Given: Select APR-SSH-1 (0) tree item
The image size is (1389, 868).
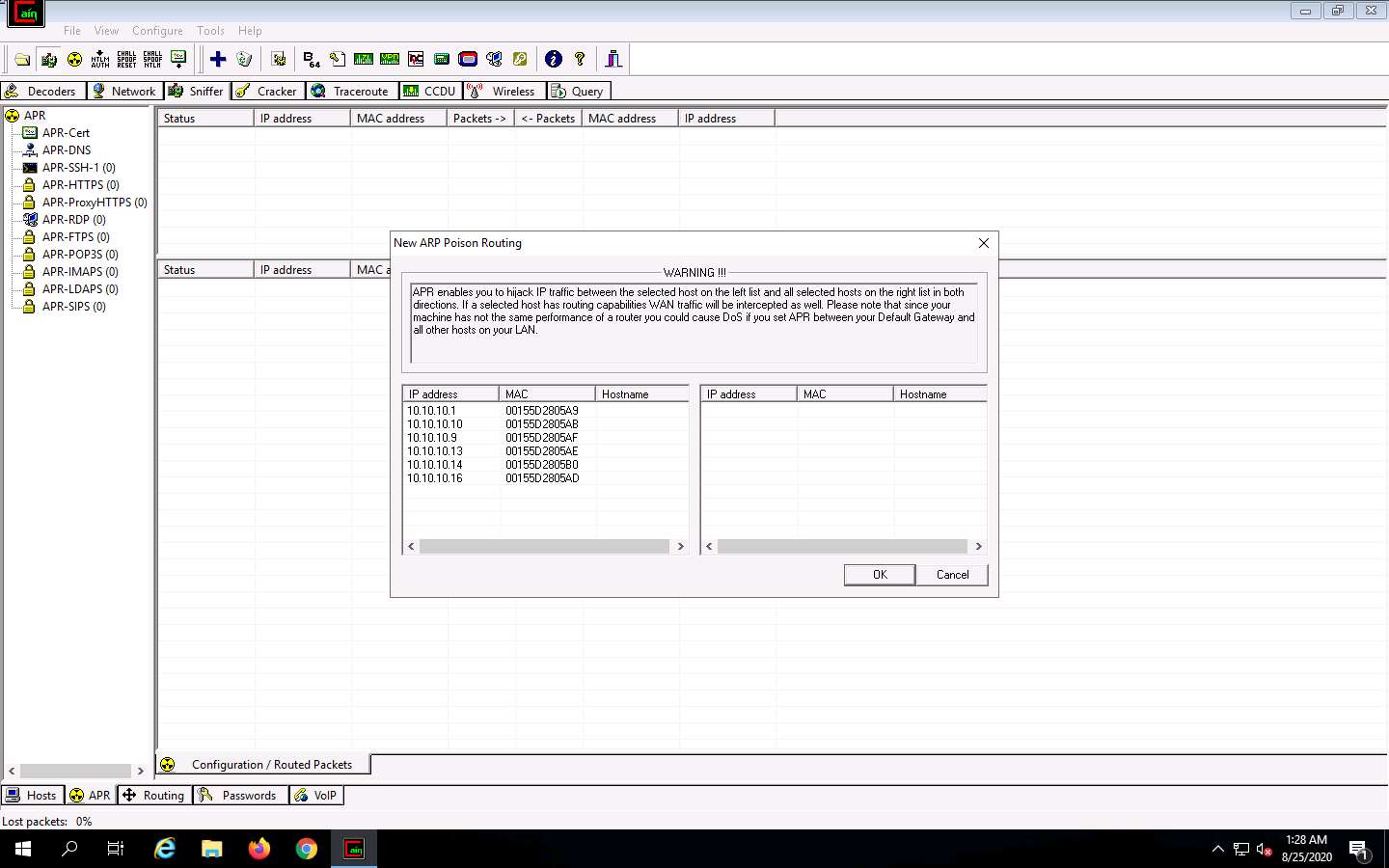Looking at the screenshot, I should click(x=78, y=168).
